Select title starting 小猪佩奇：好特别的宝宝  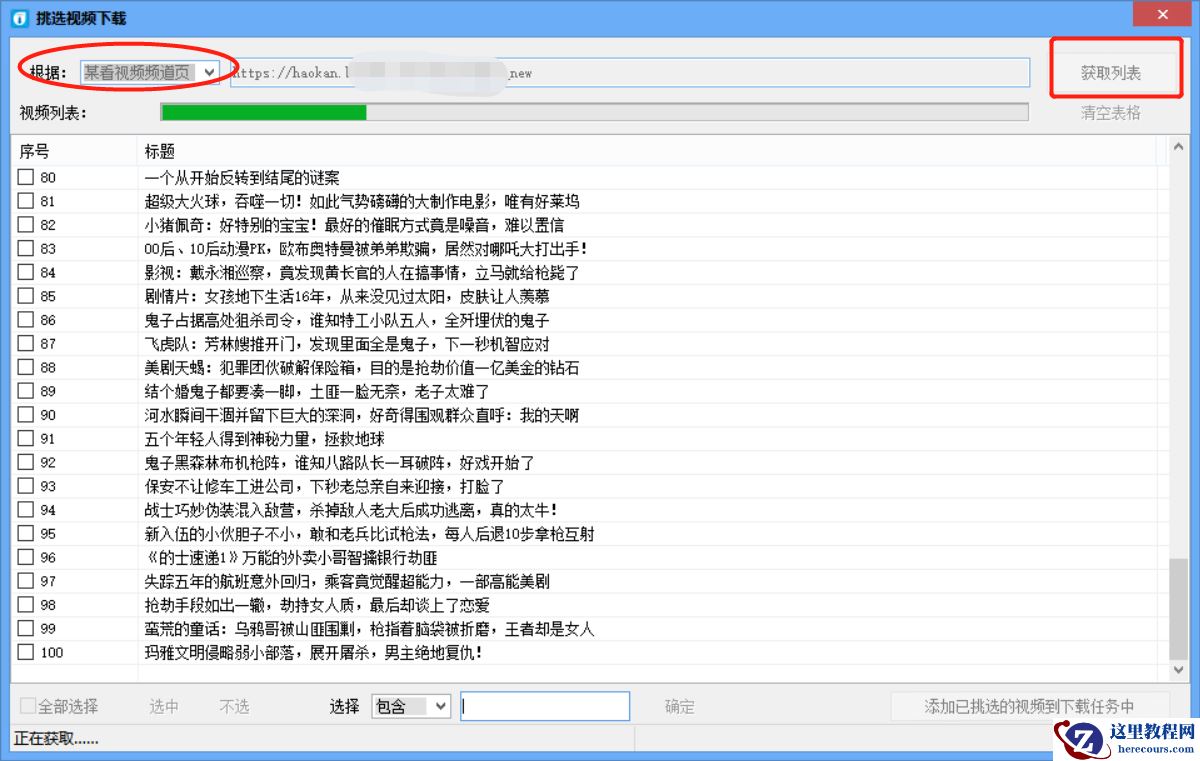click(x=354, y=225)
